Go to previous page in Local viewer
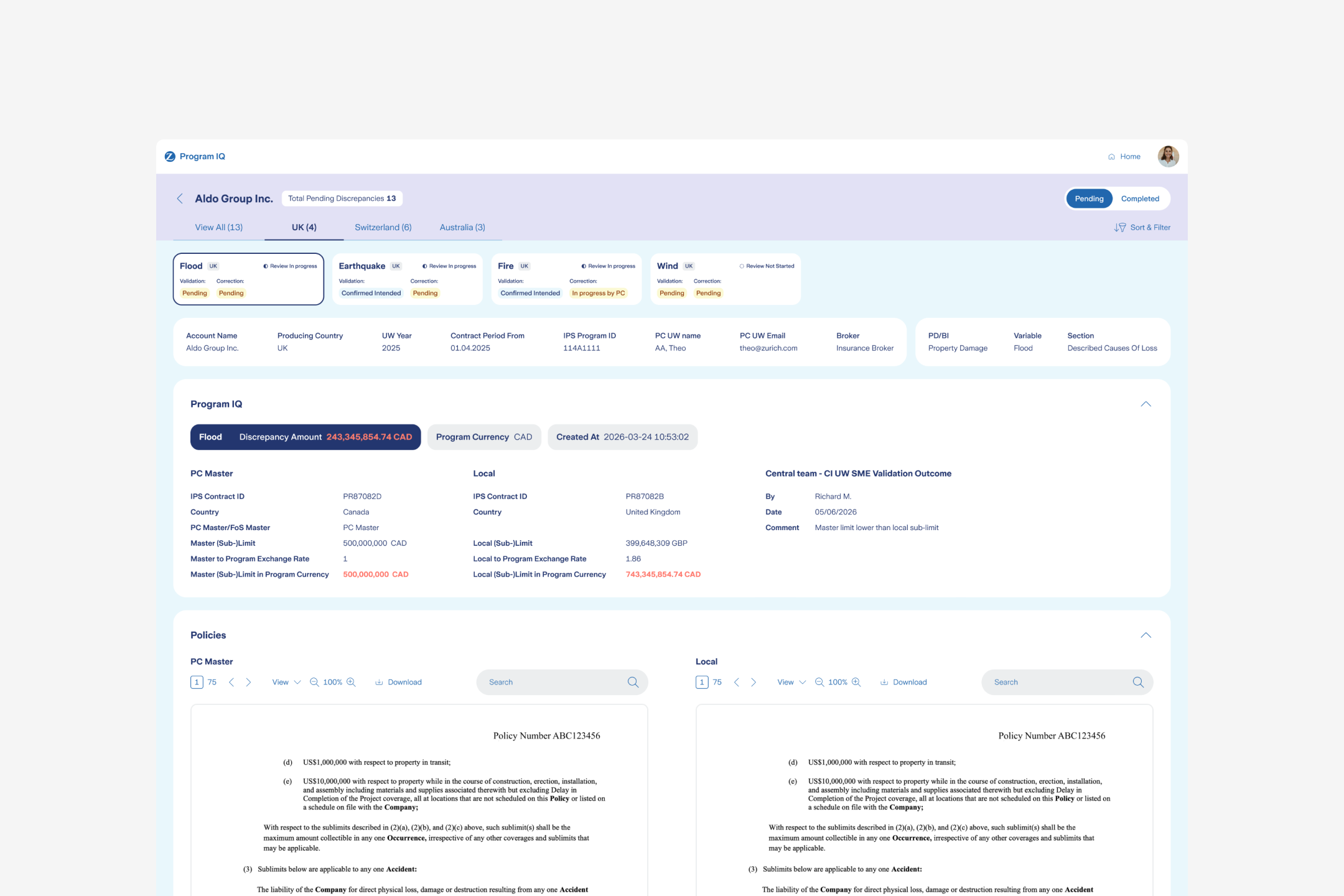Screen dimensions: 1344x896 click(737, 682)
